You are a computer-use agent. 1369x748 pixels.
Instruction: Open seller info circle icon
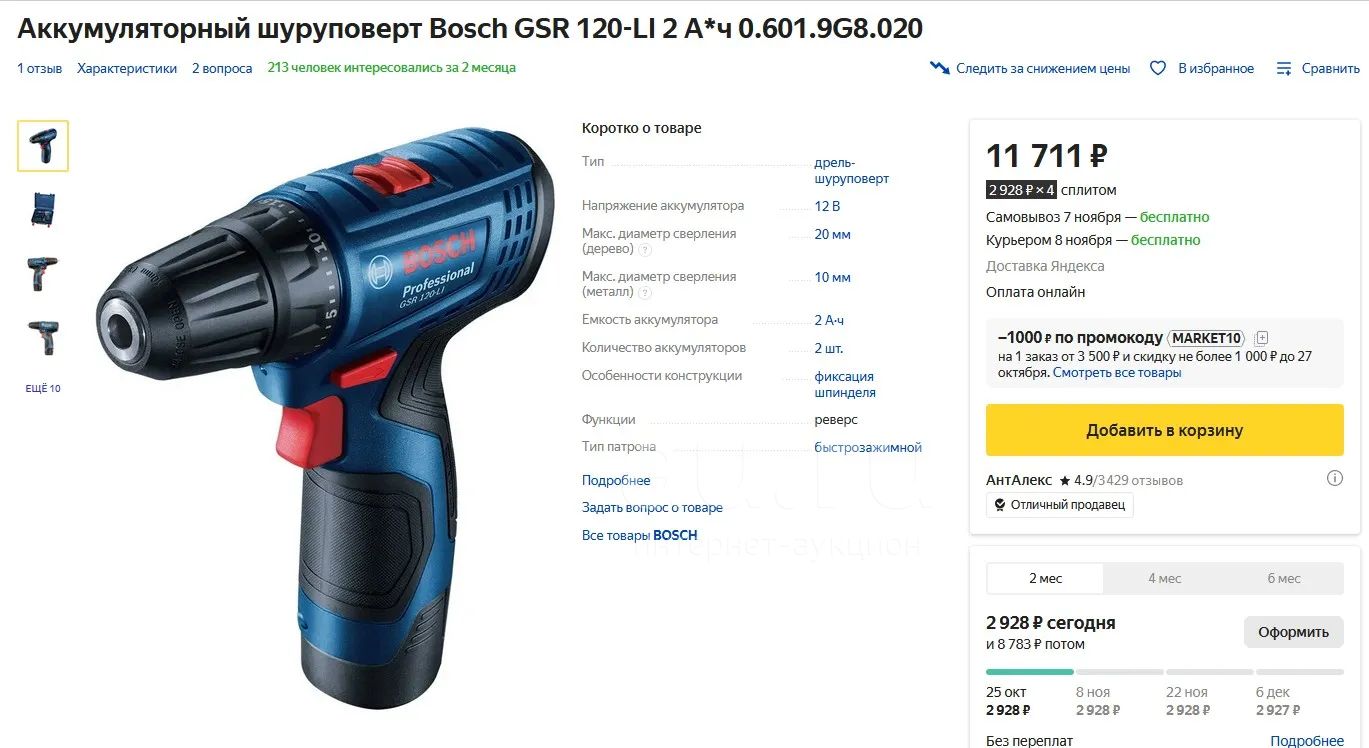coord(1334,478)
